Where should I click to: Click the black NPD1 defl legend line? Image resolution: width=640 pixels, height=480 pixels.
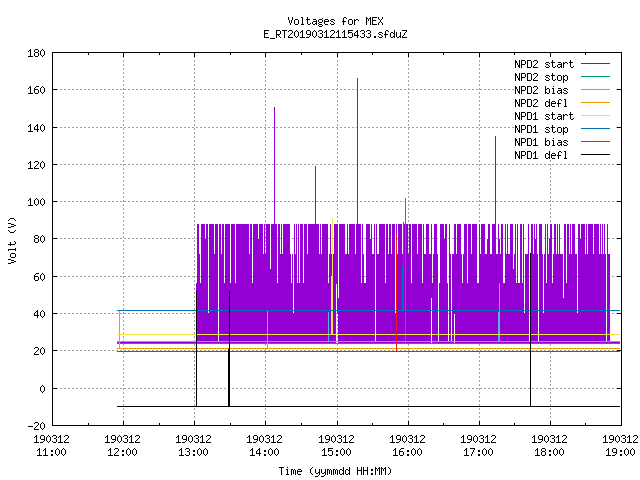[x=596, y=155]
